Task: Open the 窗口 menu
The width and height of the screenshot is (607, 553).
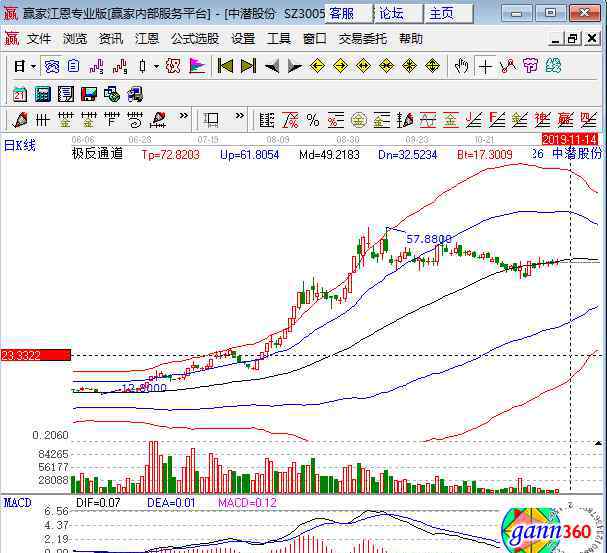Action: [x=314, y=39]
